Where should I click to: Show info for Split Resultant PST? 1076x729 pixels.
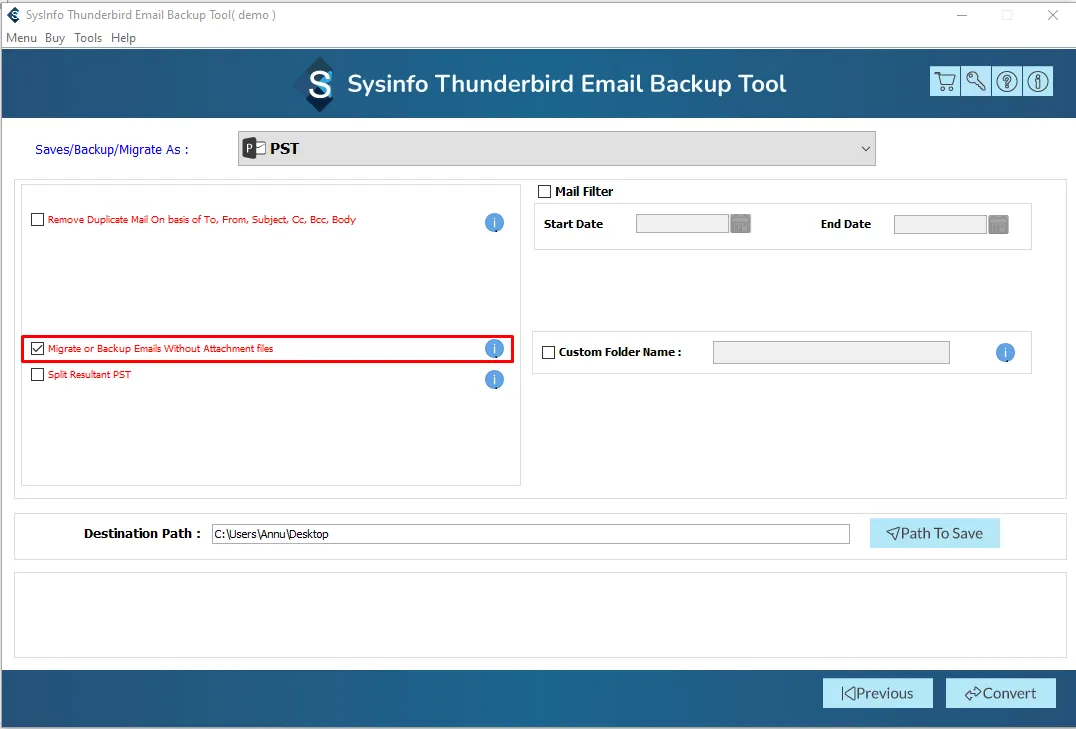(494, 380)
